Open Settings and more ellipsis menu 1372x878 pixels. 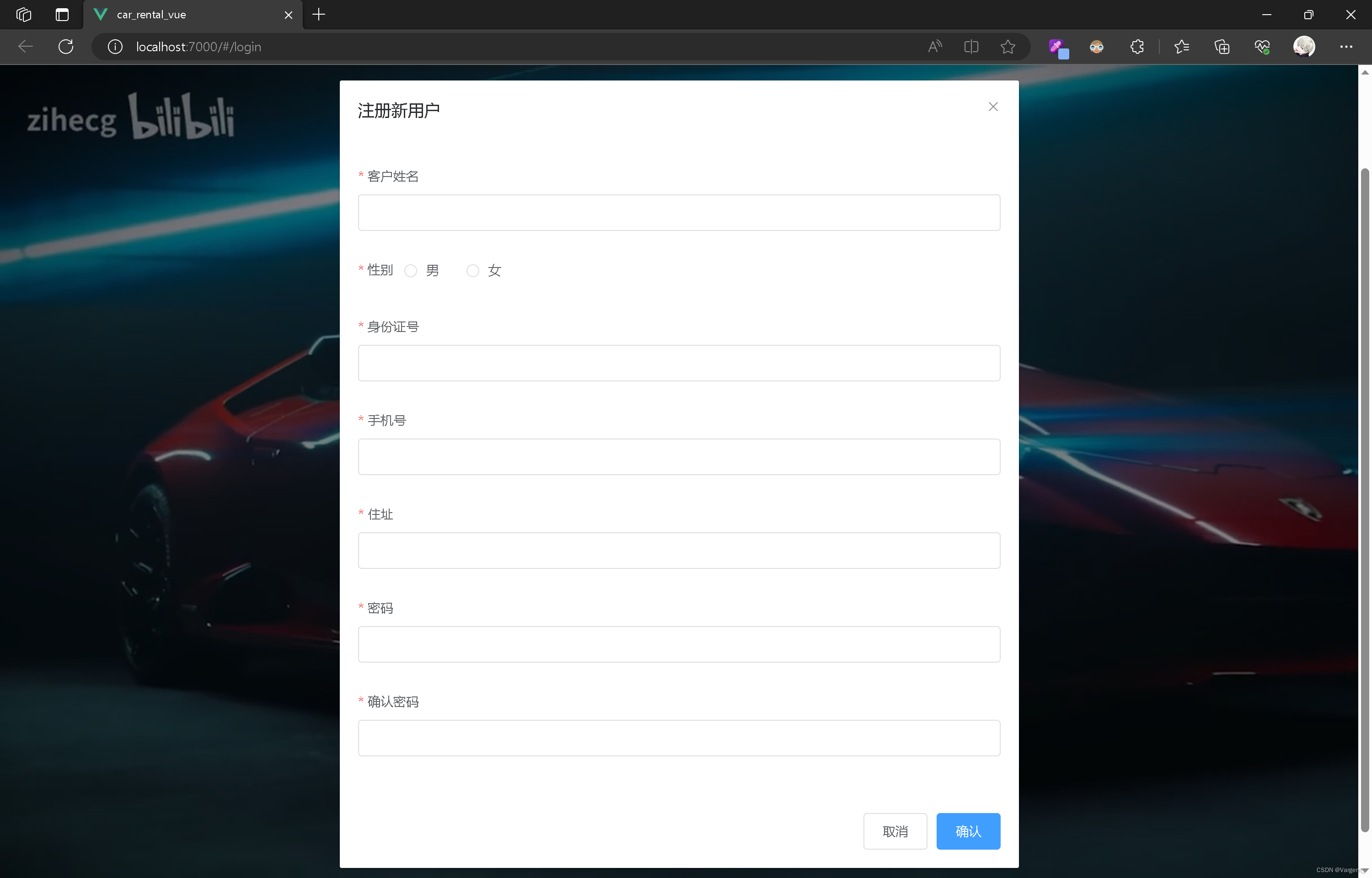1346,47
